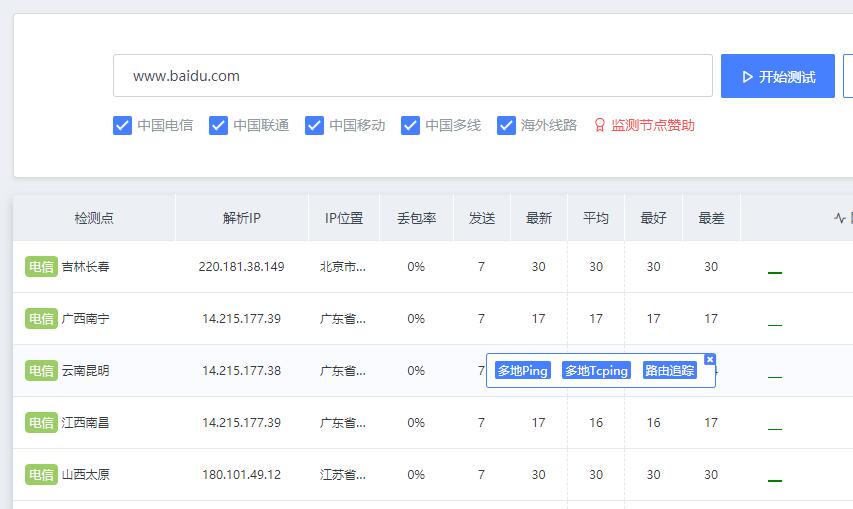Uncheck the 海外线路 checkbox

[506, 125]
